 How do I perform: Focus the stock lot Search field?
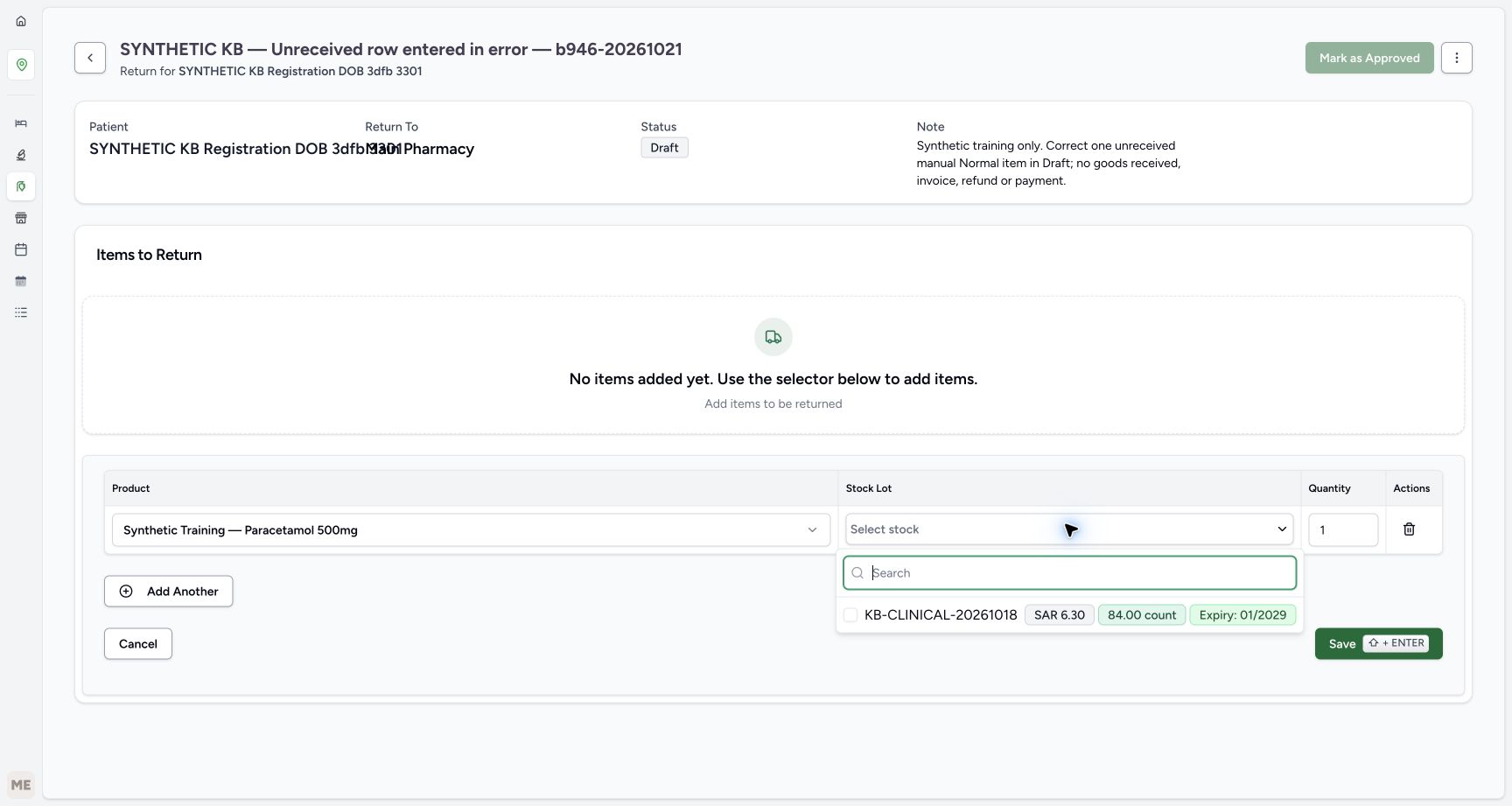click(x=1069, y=573)
